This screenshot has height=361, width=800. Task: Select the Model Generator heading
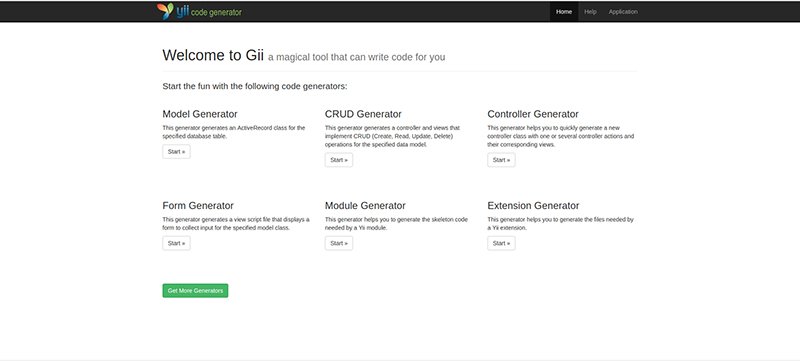[x=200, y=114]
